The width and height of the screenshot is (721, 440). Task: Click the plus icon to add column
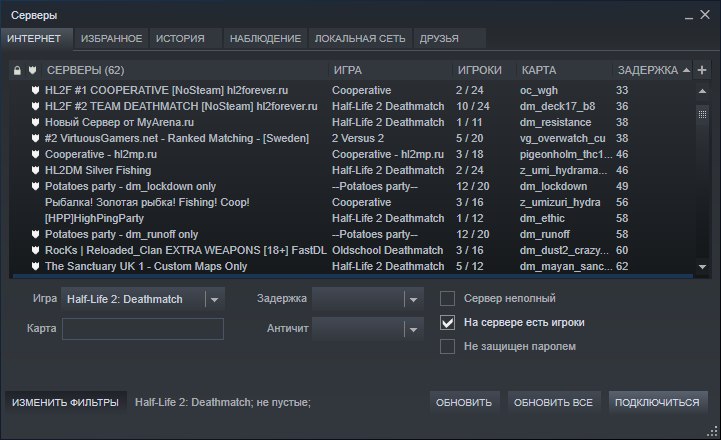click(702, 70)
